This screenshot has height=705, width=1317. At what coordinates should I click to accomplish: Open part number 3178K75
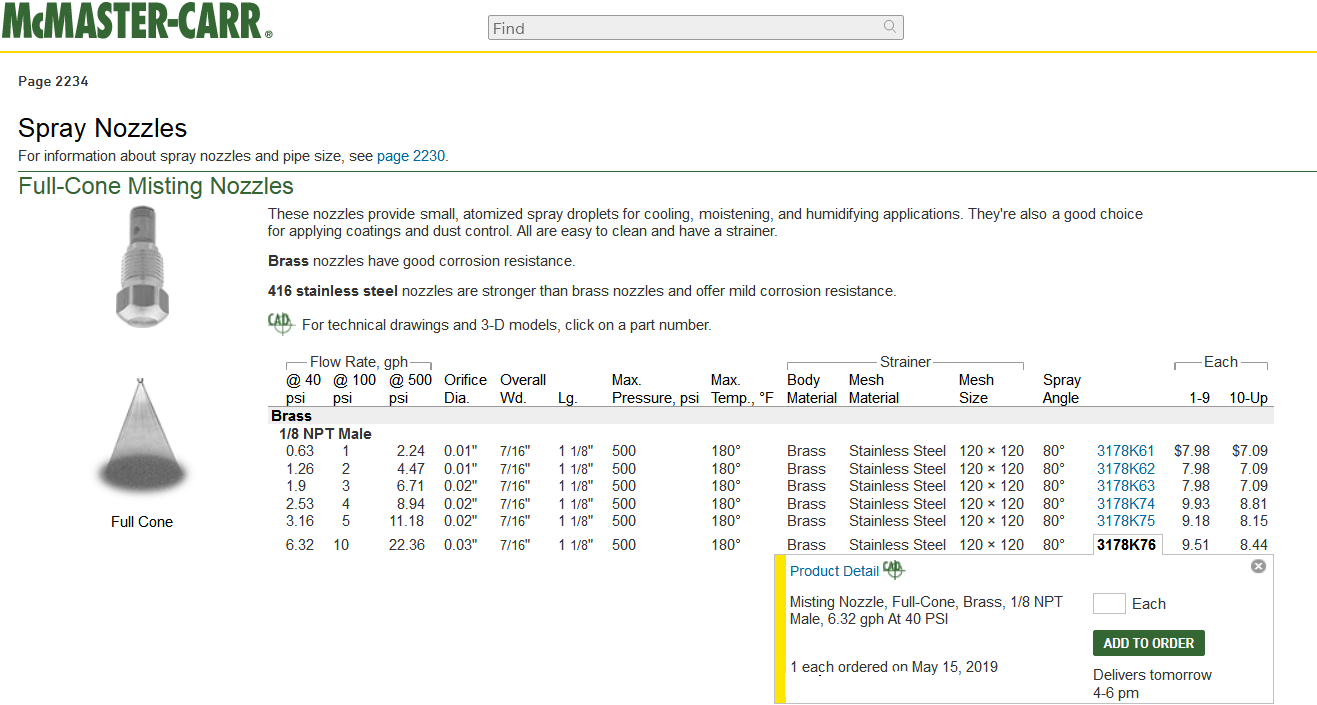click(1125, 521)
